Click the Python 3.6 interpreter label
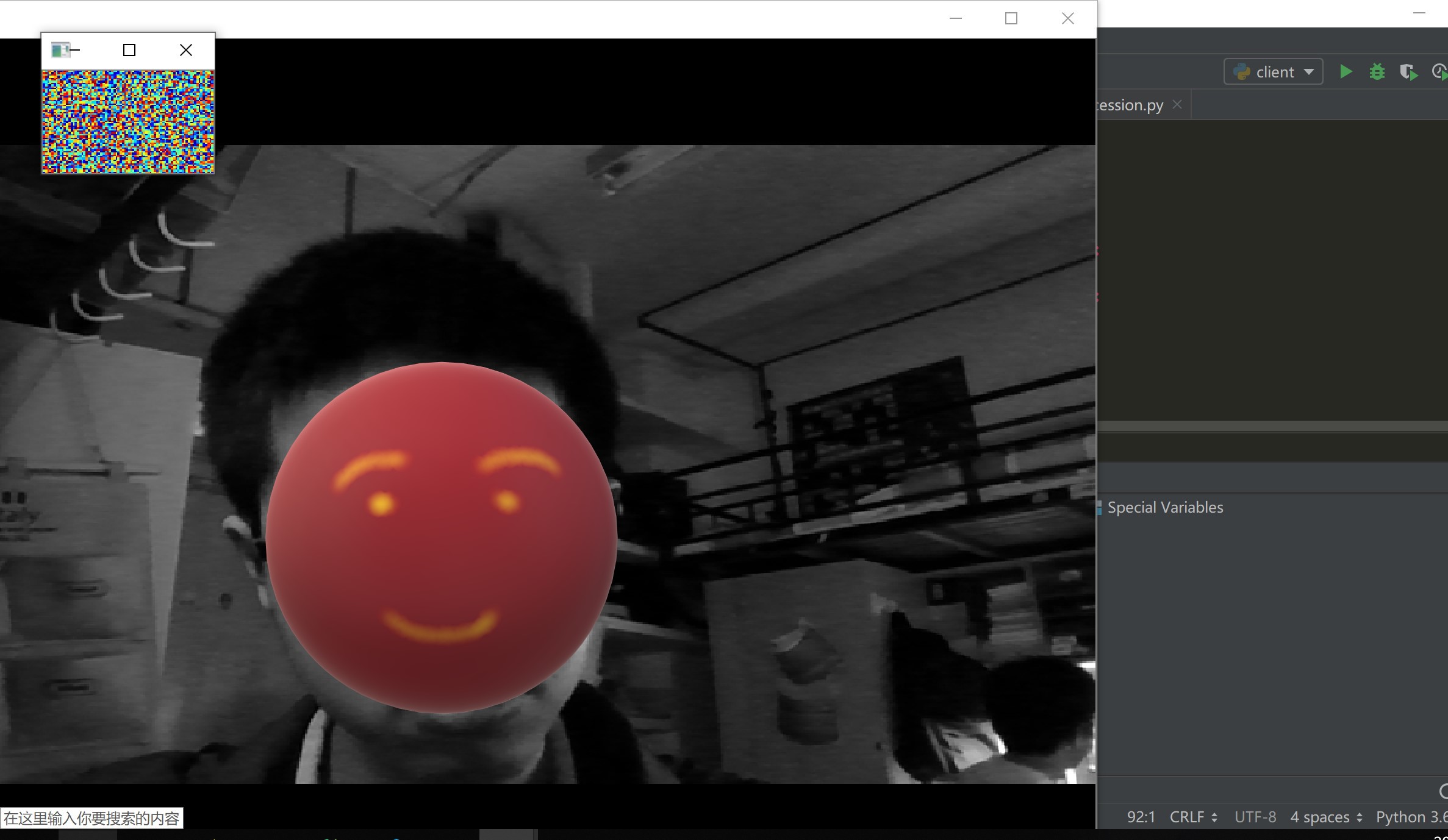This screenshot has width=1448, height=840. pyautogui.click(x=1411, y=817)
